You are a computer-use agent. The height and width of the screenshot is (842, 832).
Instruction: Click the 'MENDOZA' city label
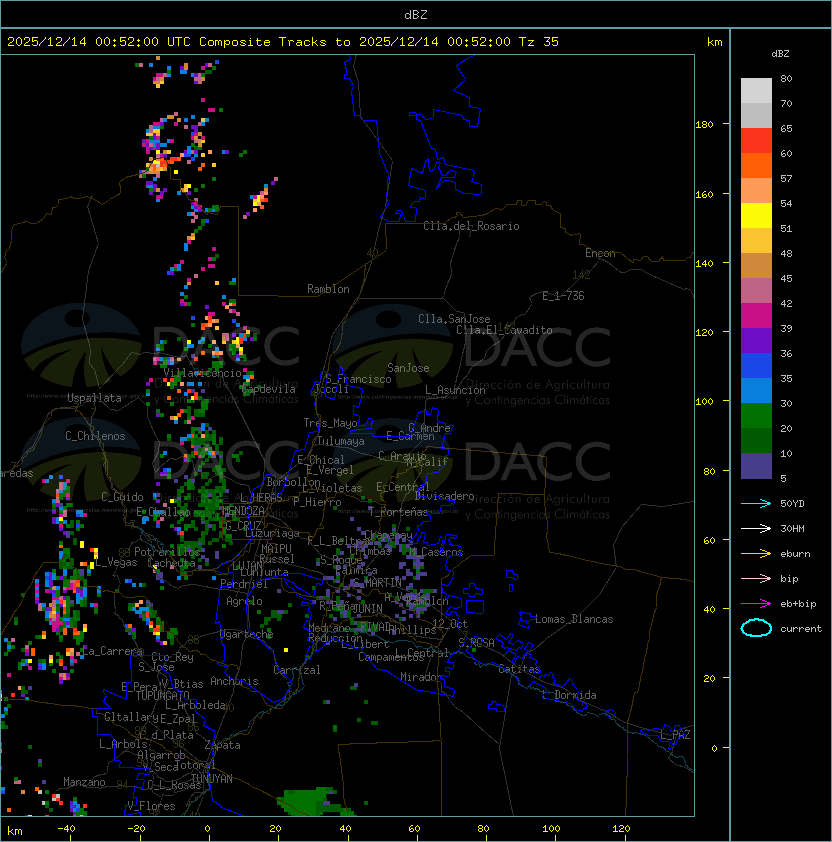coord(243,510)
